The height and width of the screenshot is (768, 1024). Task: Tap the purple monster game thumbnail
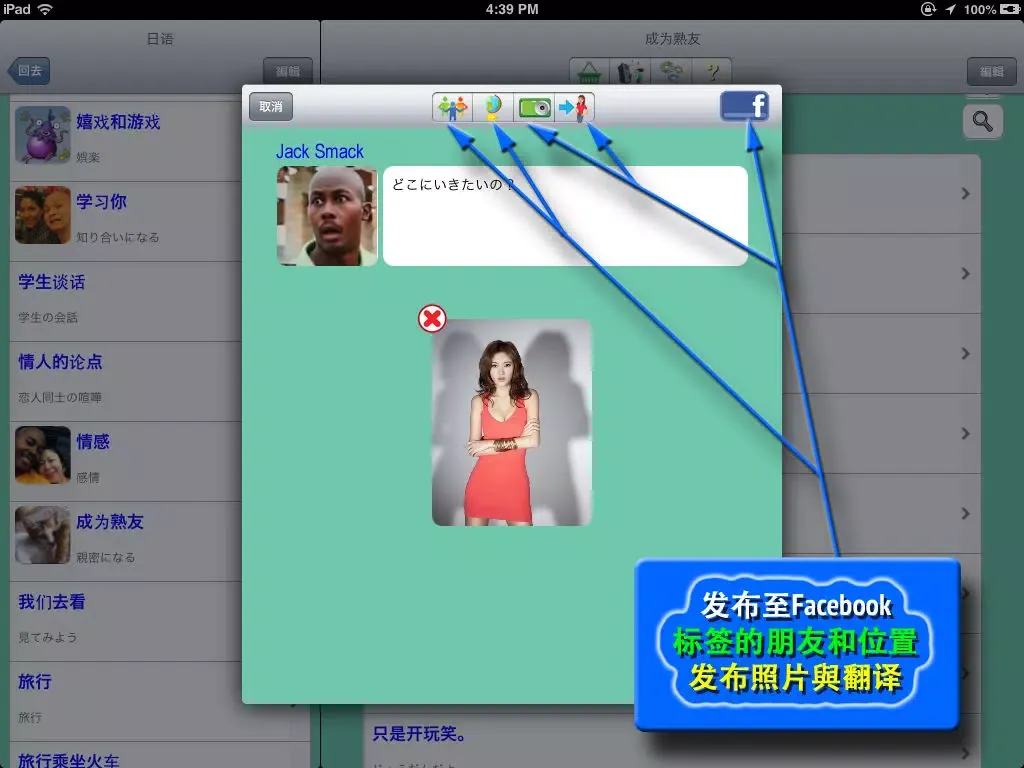[42, 135]
